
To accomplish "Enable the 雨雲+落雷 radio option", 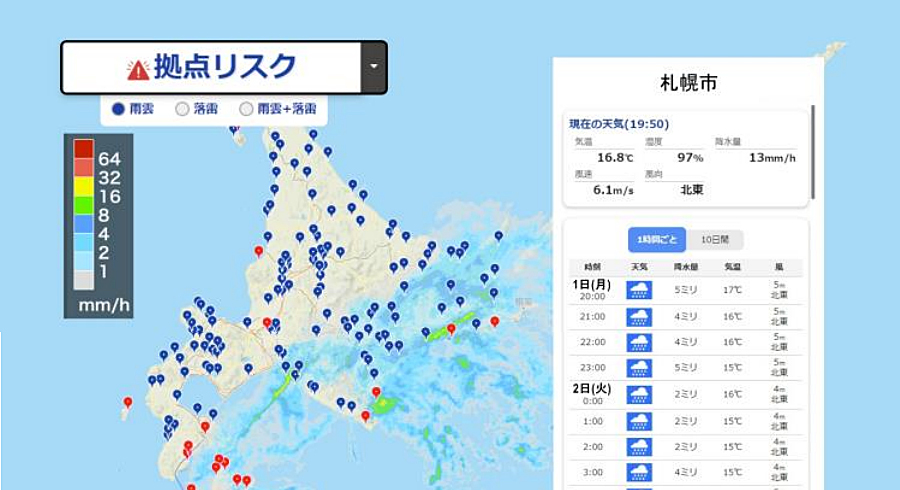I will click(246, 108).
